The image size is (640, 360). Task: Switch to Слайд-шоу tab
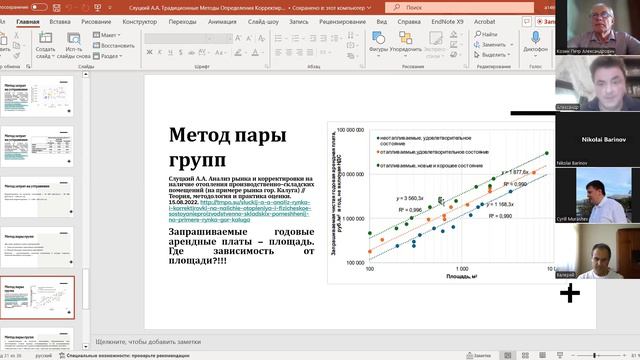[x=263, y=22]
